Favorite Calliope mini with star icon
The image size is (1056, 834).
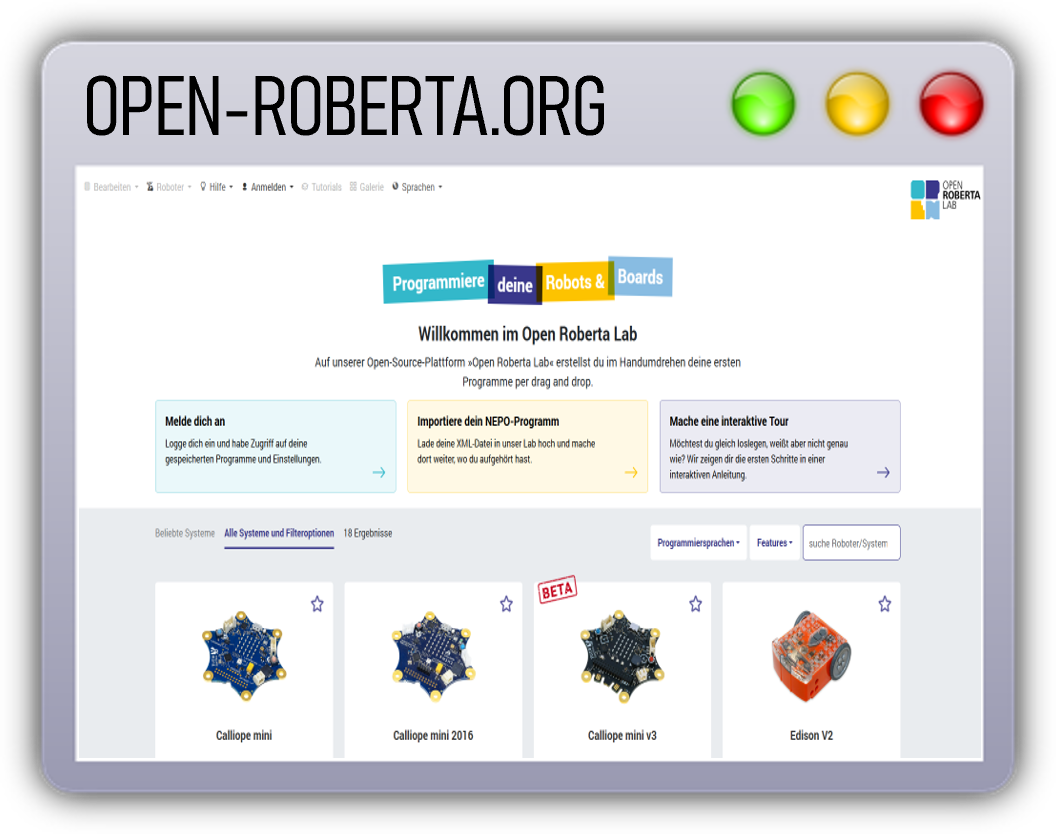tap(317, 604)
